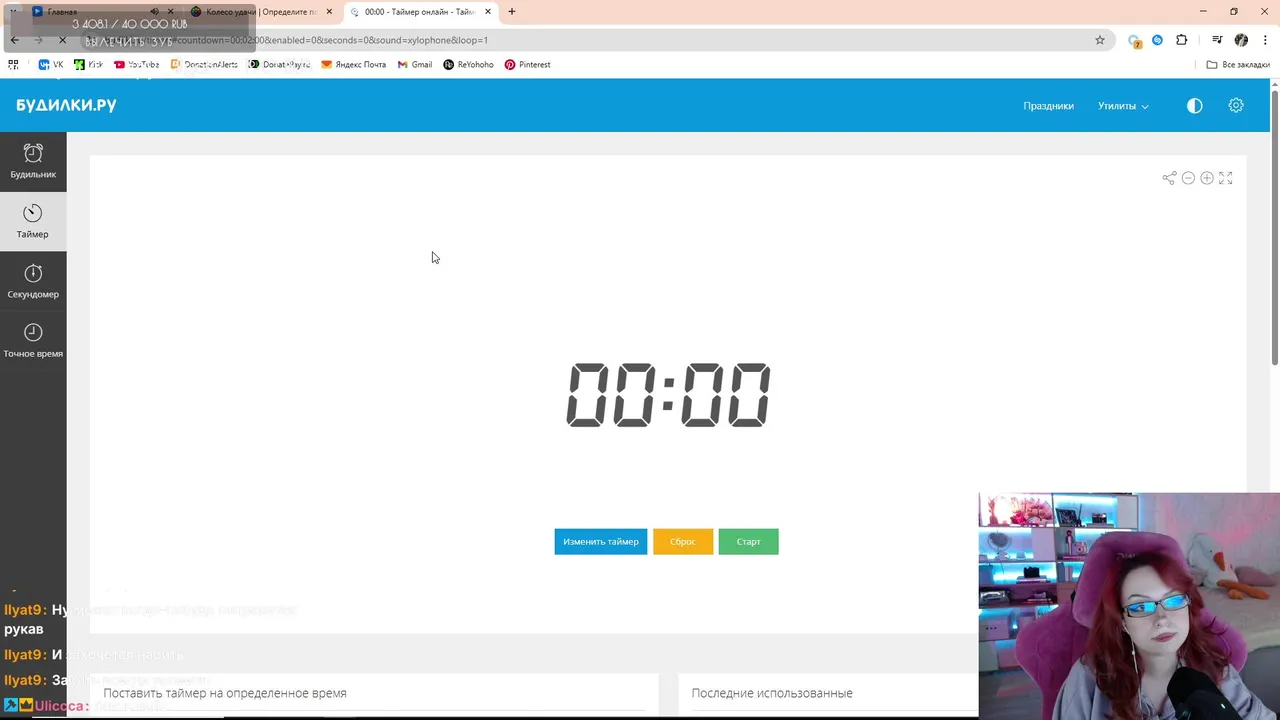
Task: Open the Точное время section
Action: point(33,341)
